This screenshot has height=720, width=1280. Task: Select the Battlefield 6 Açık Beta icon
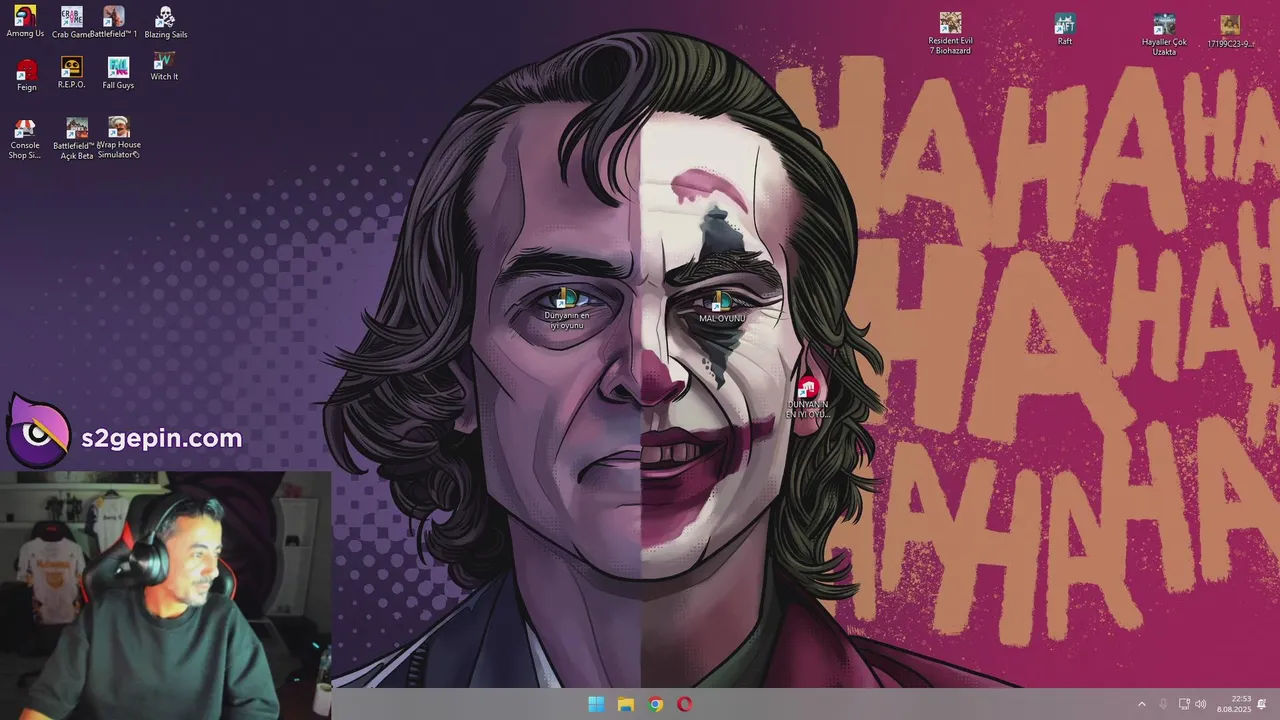click(76, 138)
